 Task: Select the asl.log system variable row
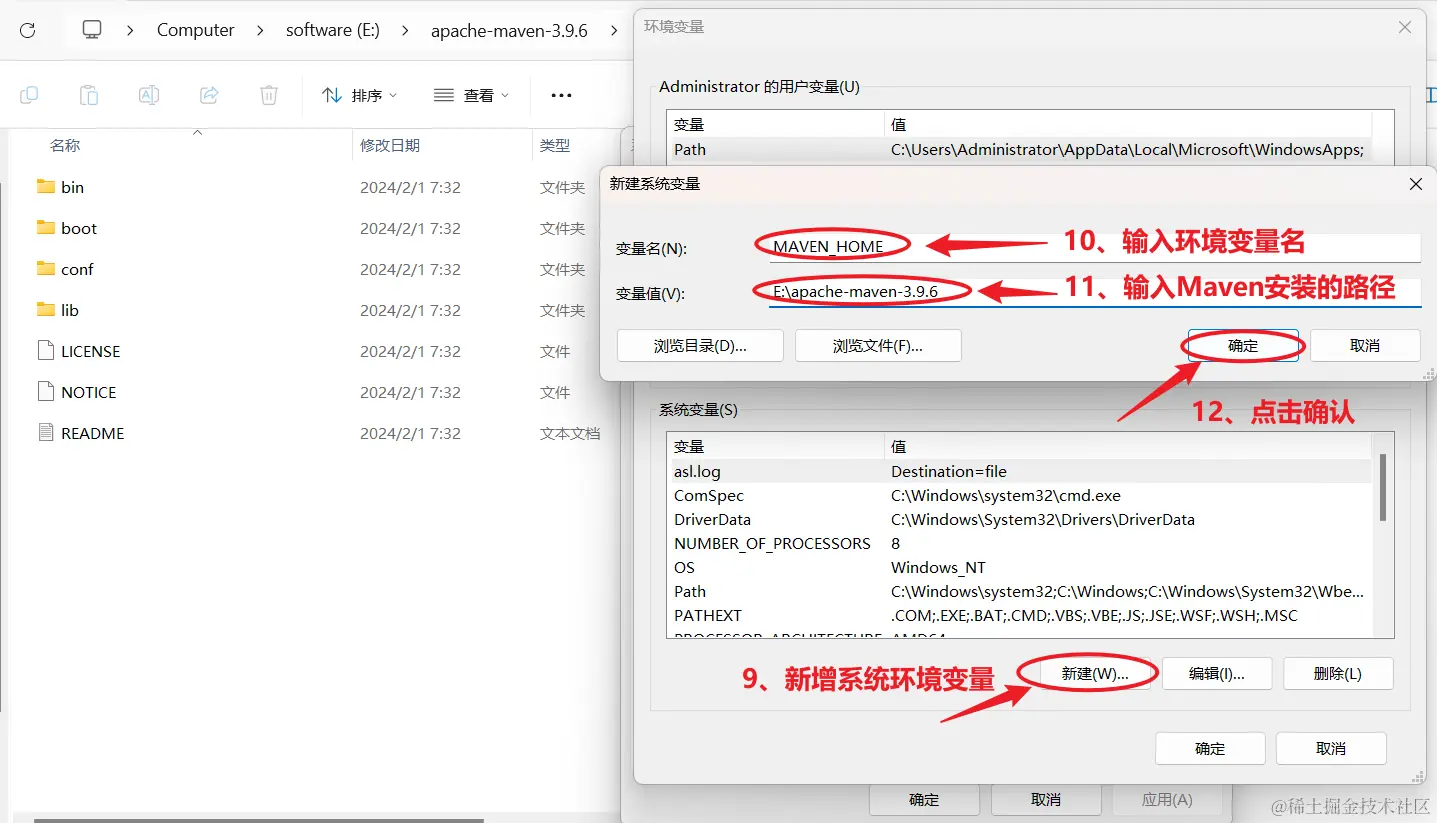(x=1020, y=471)
